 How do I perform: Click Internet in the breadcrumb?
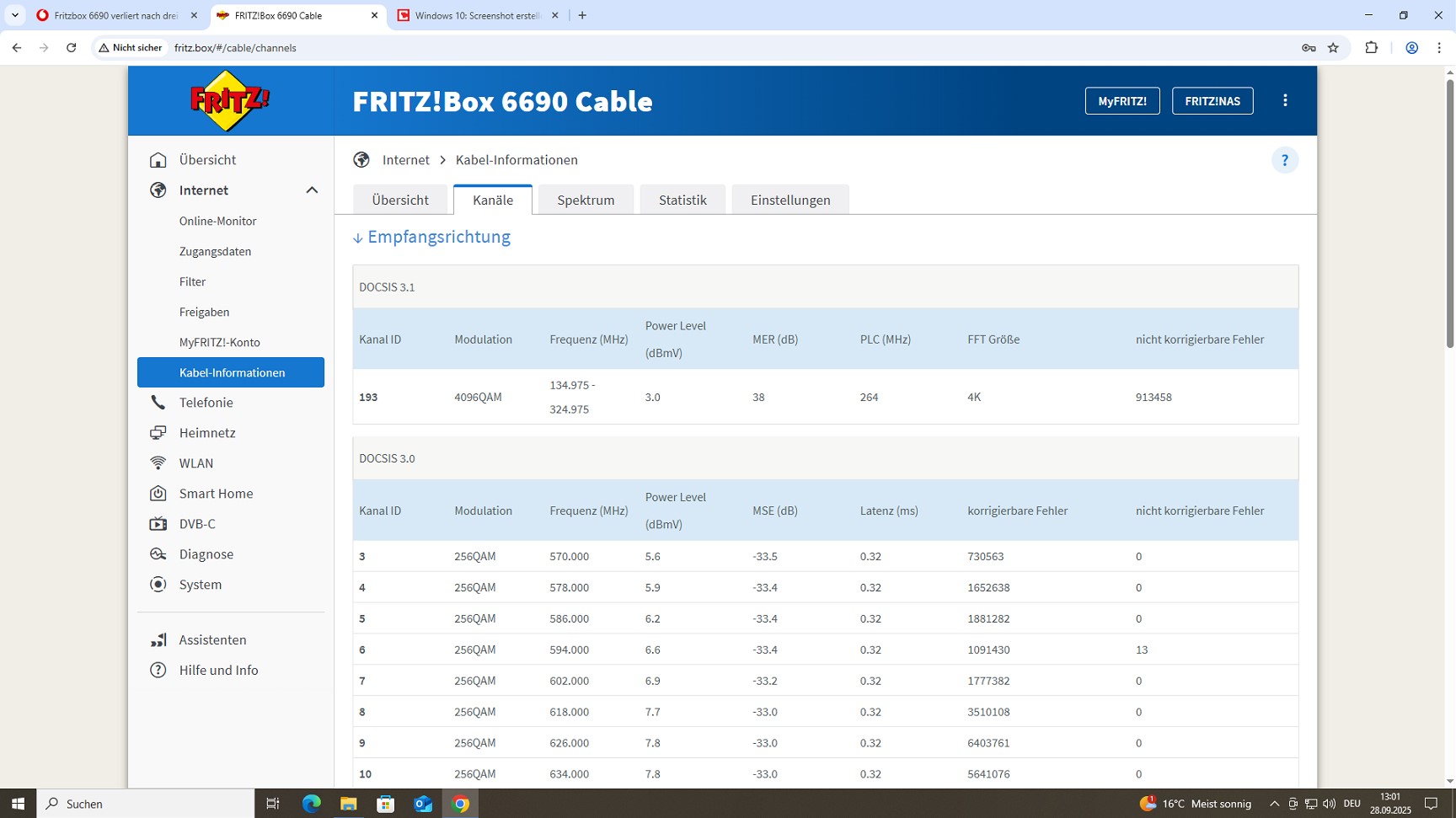click(x=405, y=160)
